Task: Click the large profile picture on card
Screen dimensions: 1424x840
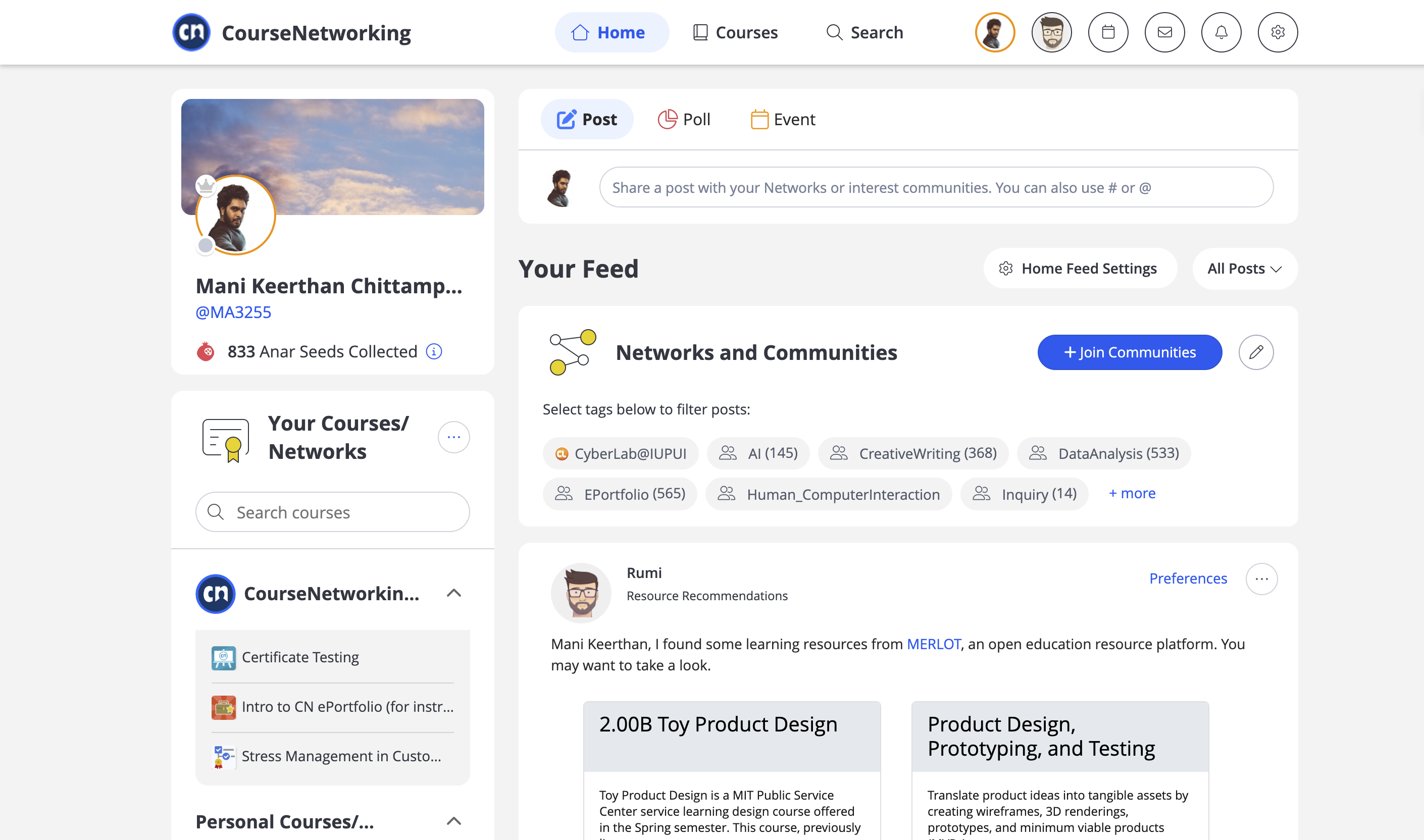Action: (235, 215)
